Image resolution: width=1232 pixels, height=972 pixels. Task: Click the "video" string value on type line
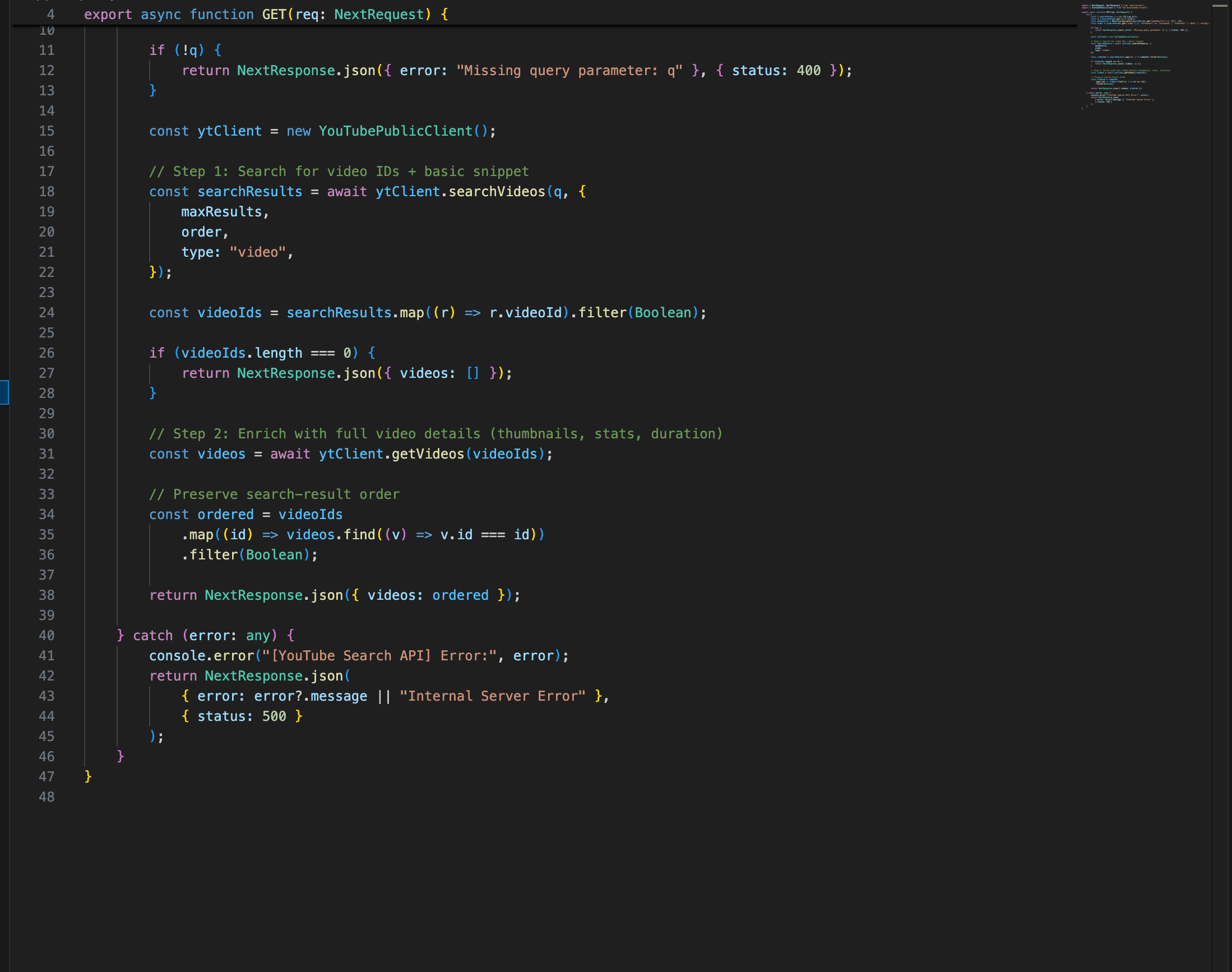pos(257,252)
